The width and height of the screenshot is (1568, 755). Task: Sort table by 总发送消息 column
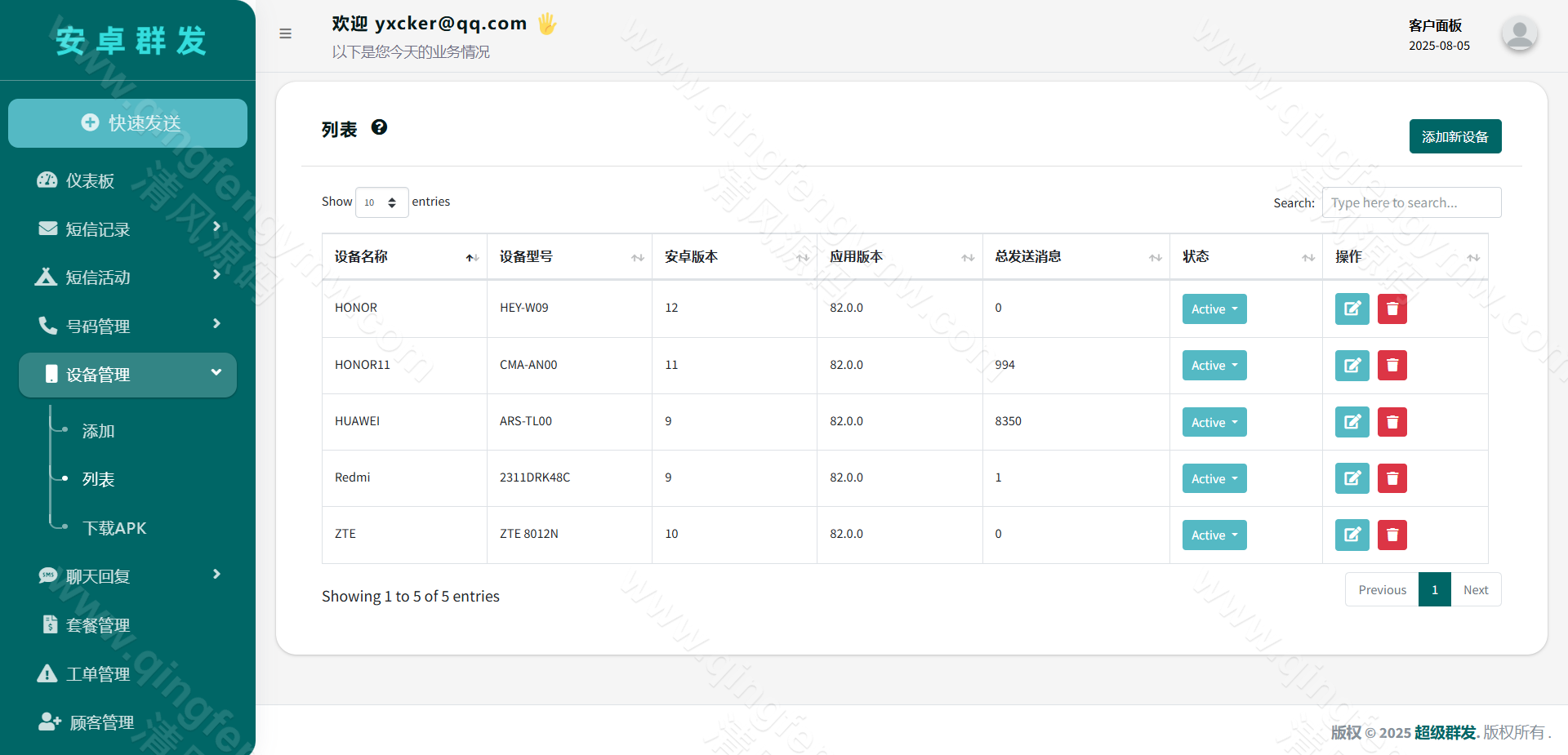(x=1076, y=256)
